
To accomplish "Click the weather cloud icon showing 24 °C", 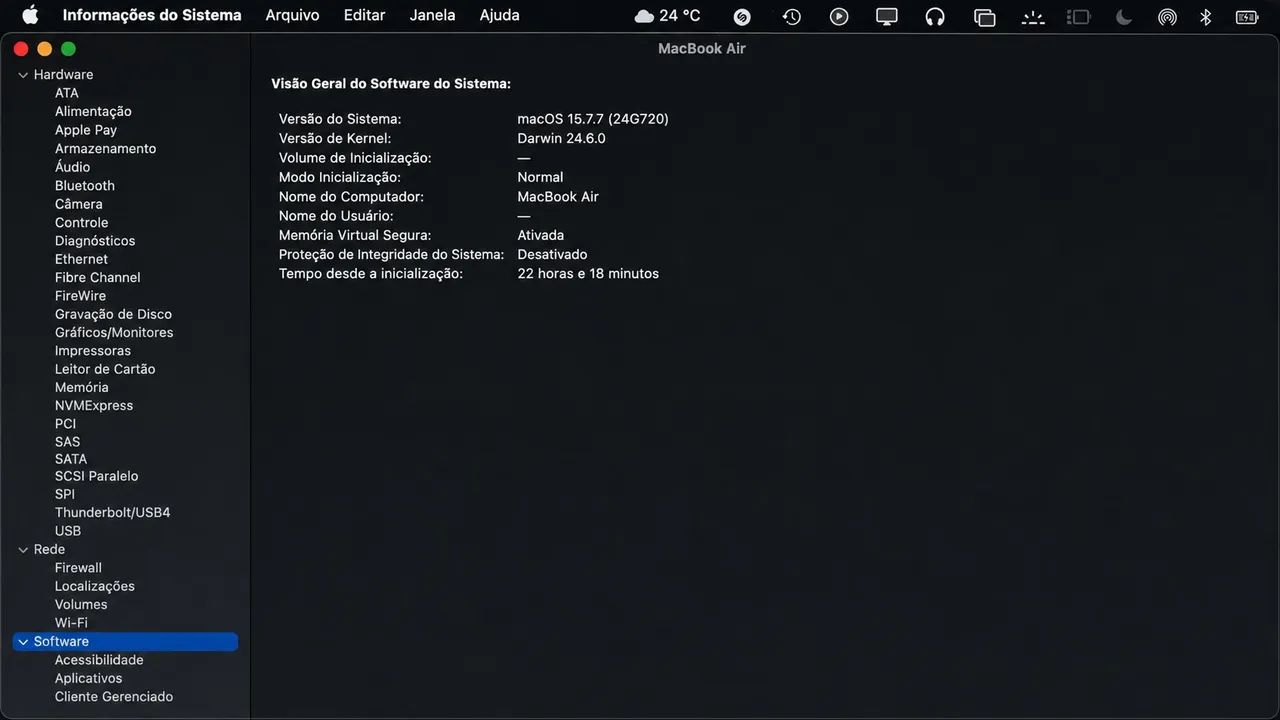I will pos(644,16).
